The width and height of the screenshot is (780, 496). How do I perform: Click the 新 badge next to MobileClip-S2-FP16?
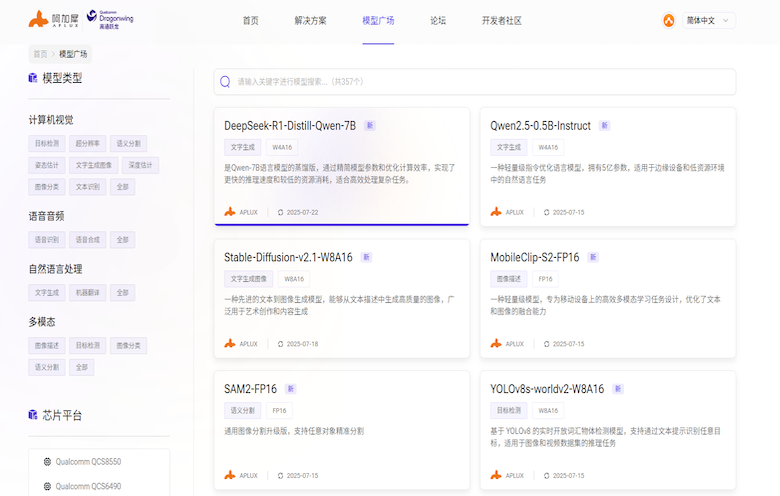click(593, 257)
